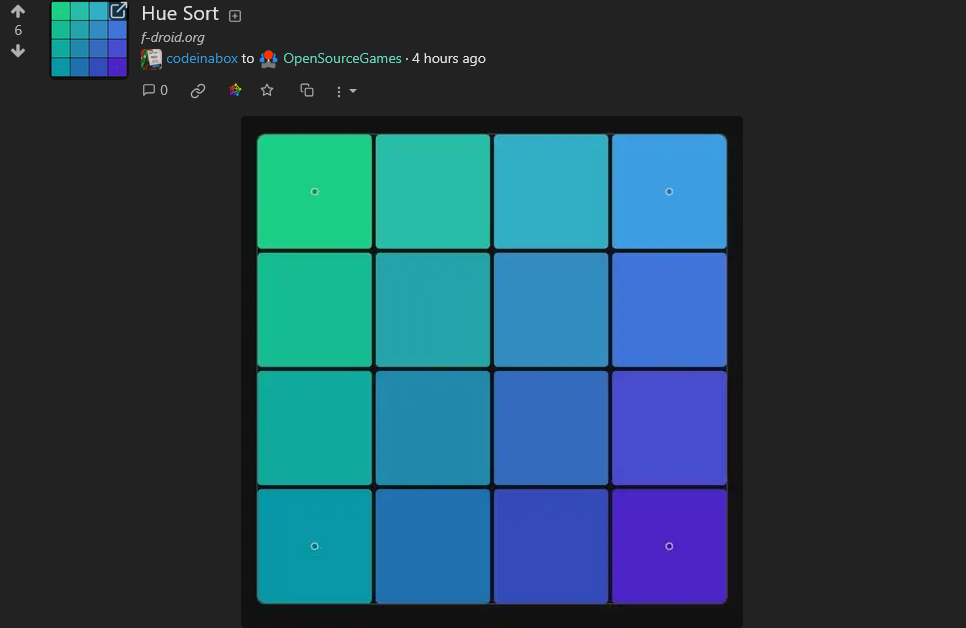Copy the post permalink chain icon
966x628 pixels.
coord(198,91)
